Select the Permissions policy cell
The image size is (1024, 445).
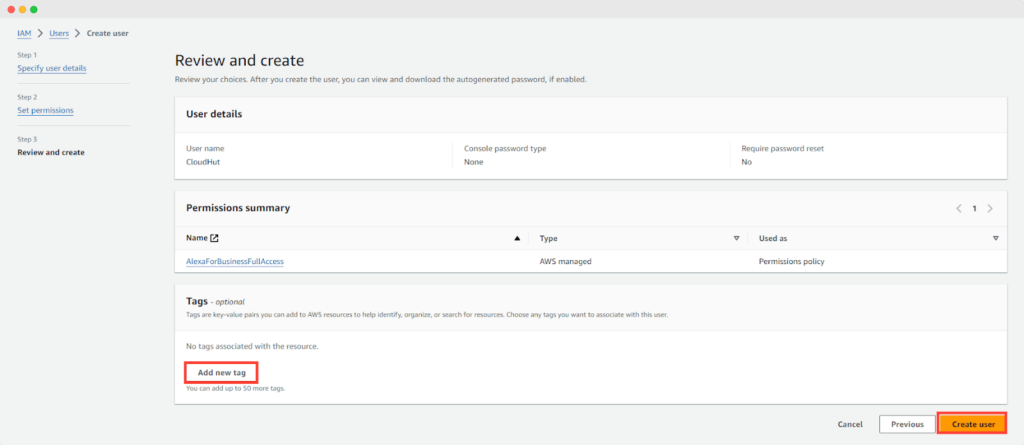tap(792, 261)
